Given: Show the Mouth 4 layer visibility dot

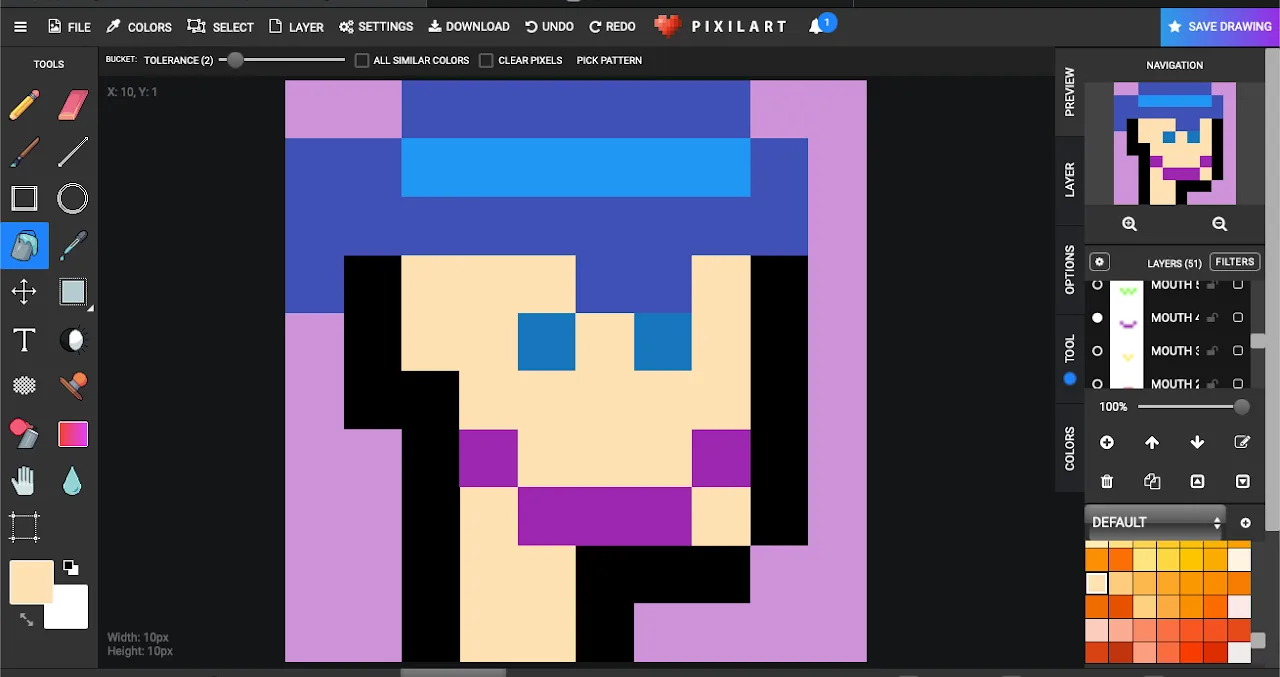Looking at the screenshot, I should [x=1097, y=318].
